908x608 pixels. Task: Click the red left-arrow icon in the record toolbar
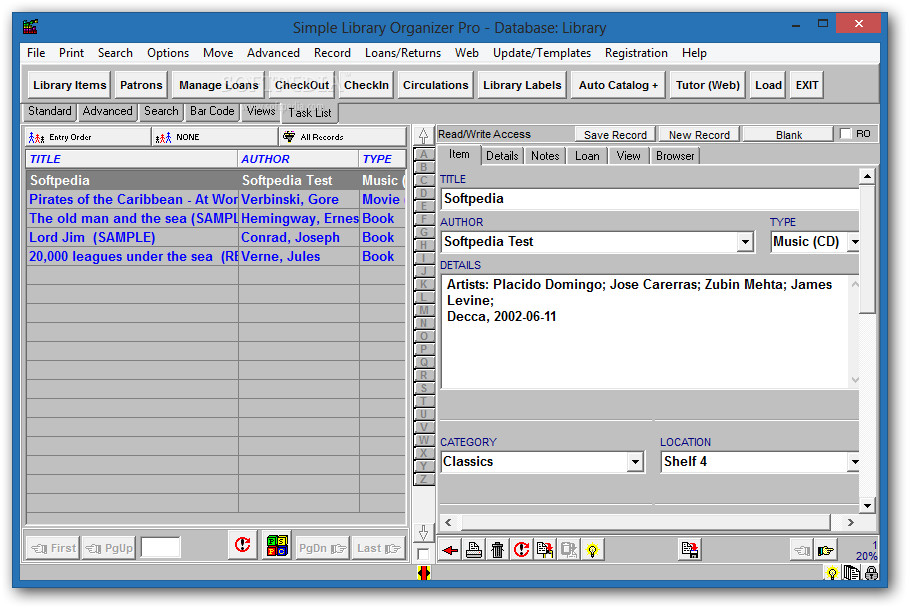(449, 550)
